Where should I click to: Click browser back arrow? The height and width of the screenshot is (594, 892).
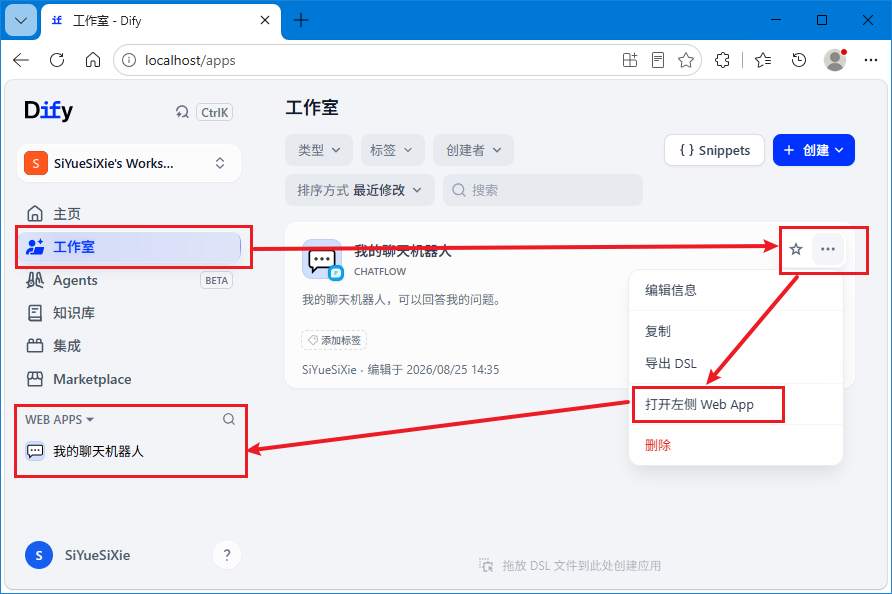(x=21, y=60)
